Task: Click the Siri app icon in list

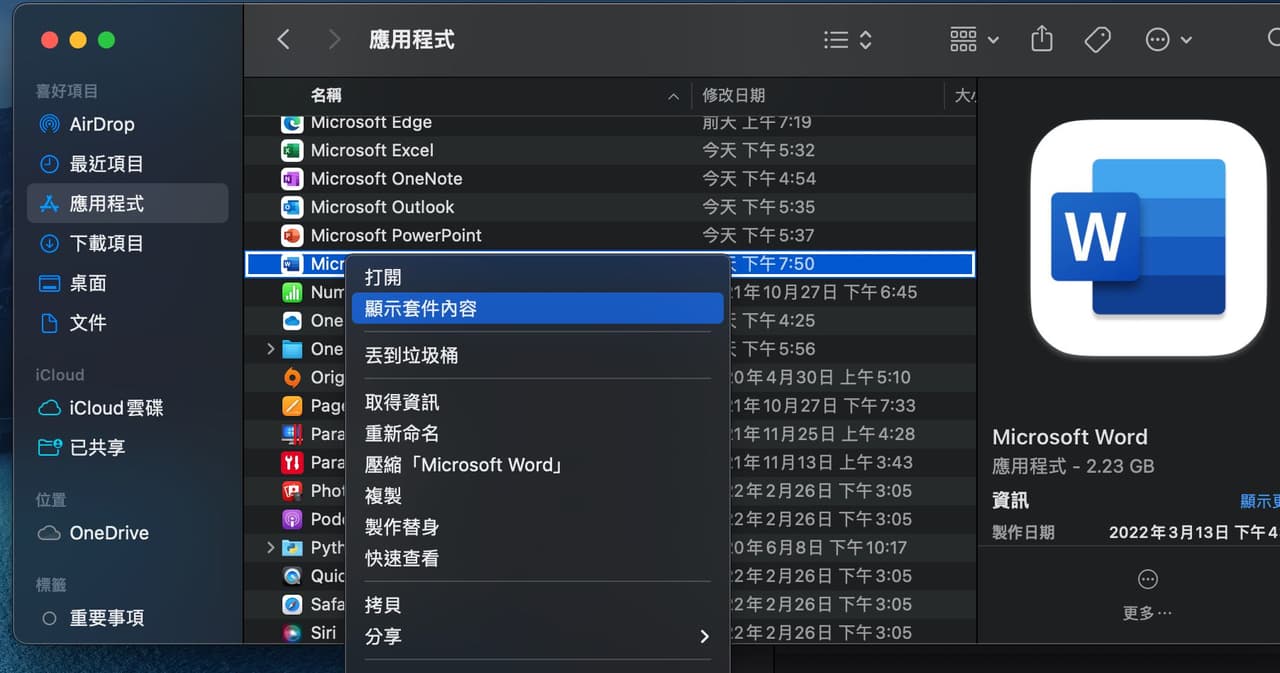Action: point(292,632)
